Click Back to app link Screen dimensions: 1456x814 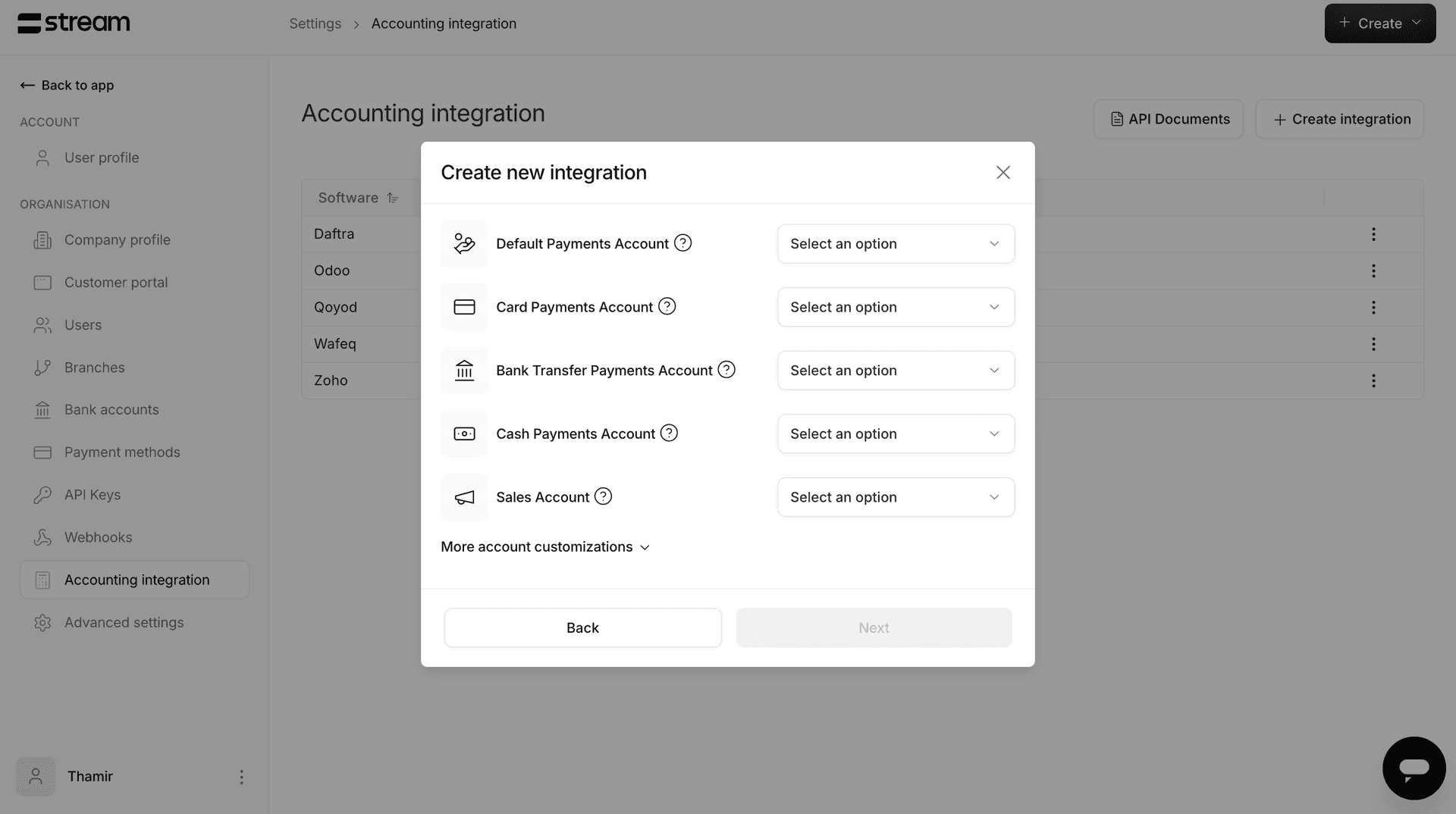(x=67, y=86)
